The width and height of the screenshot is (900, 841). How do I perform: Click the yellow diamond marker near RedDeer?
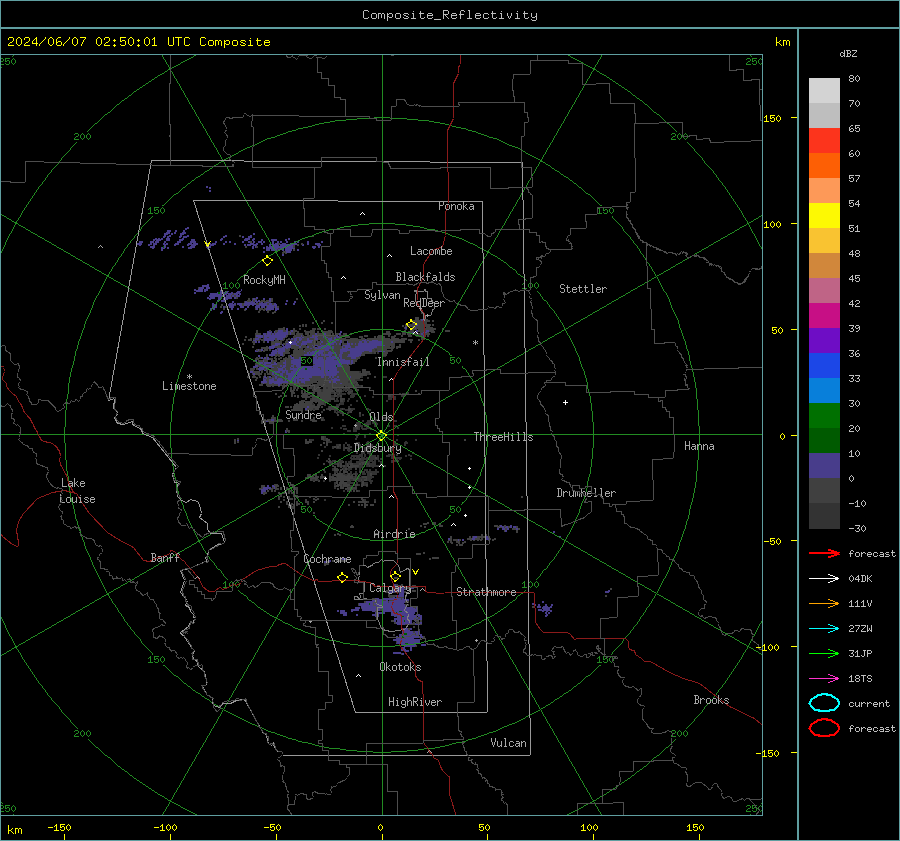pos(412,325)
